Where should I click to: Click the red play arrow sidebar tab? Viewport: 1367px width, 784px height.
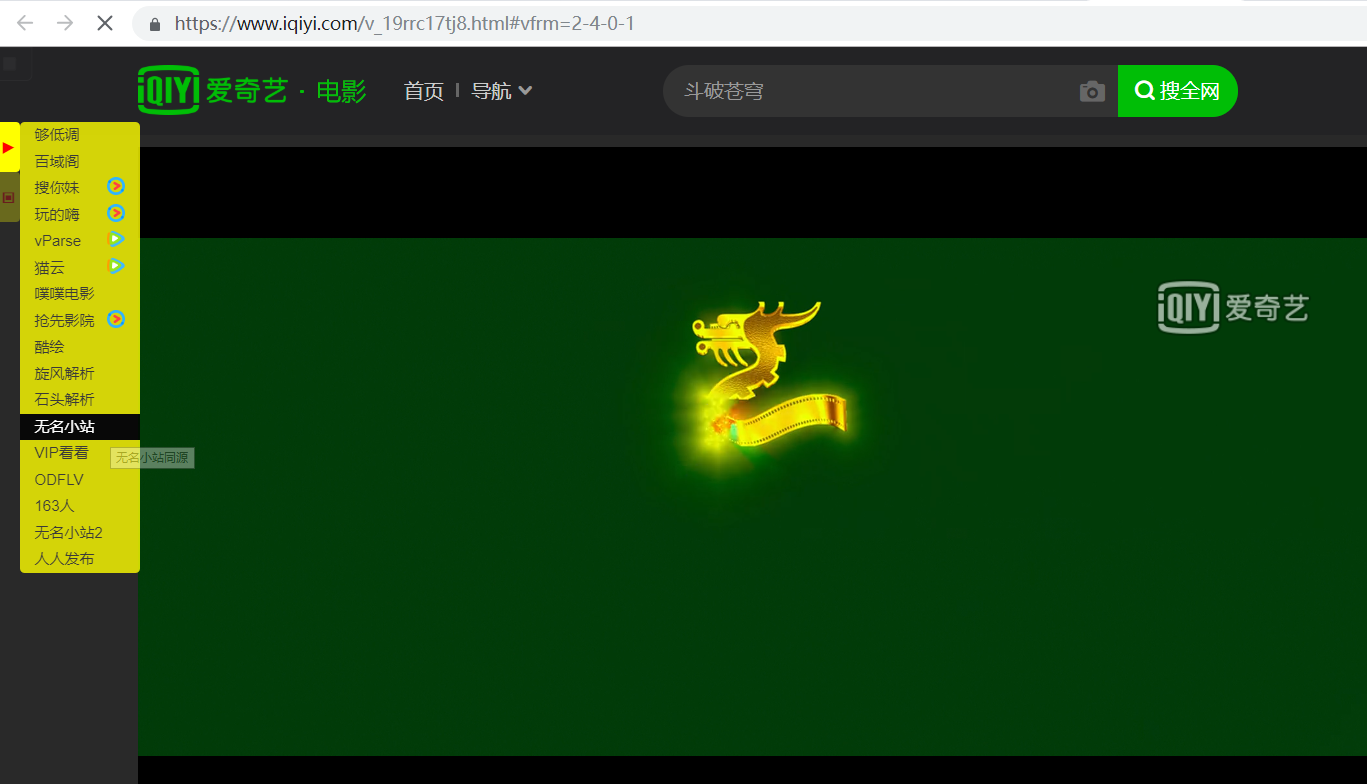[9, 147]
